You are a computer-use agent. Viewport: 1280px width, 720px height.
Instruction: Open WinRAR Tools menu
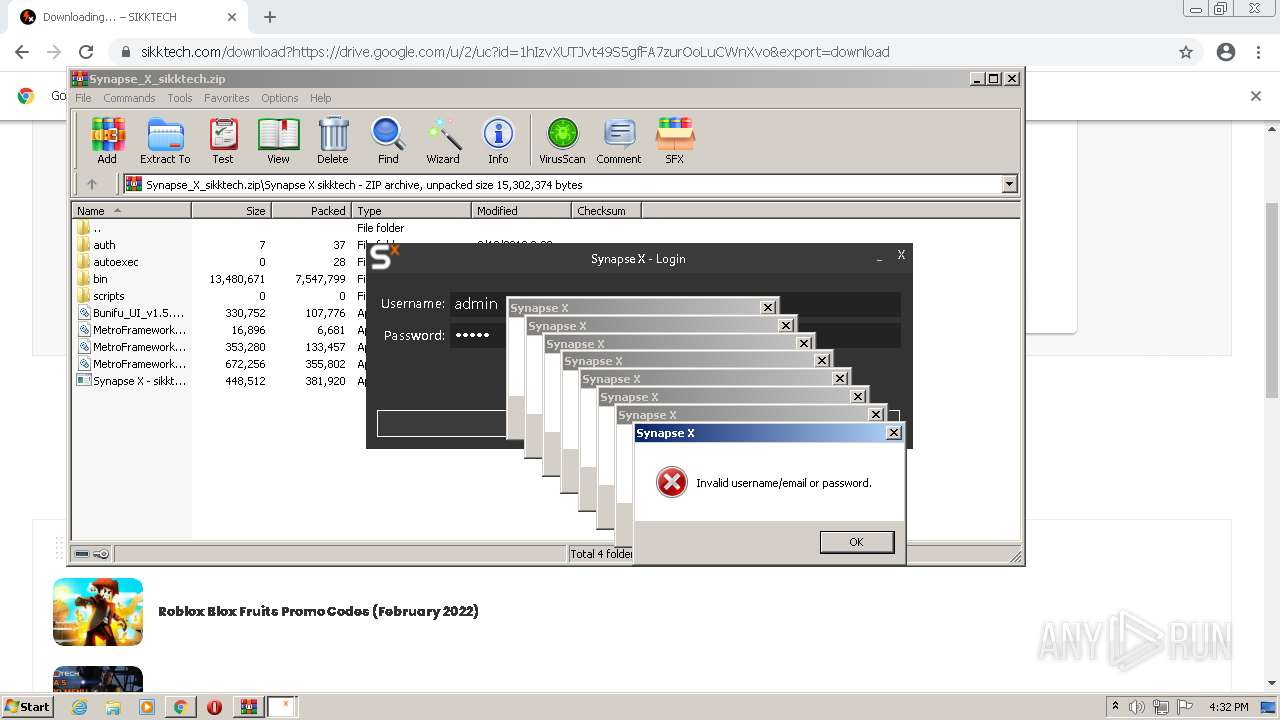(180, 98)
